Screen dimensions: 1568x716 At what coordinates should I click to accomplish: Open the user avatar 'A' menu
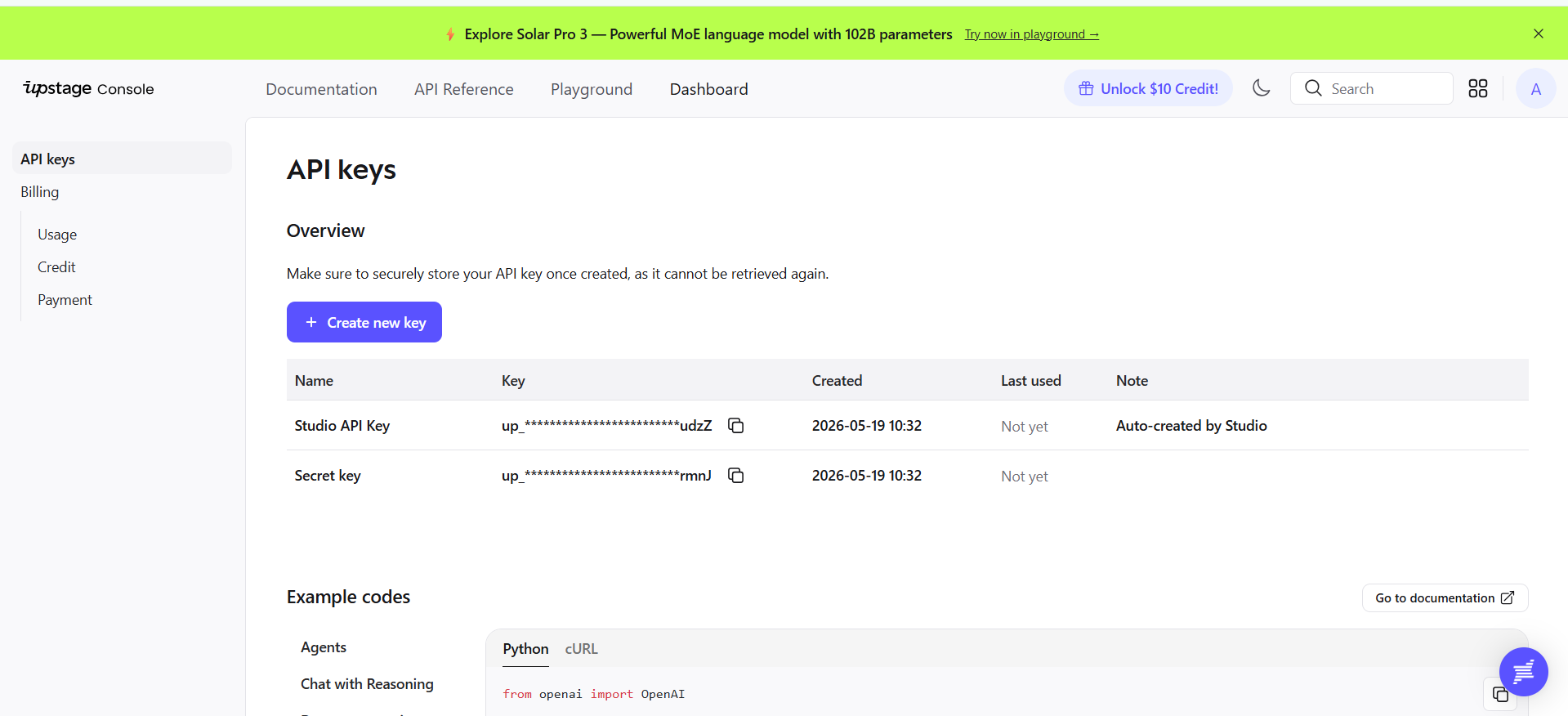coord(1535,89)
